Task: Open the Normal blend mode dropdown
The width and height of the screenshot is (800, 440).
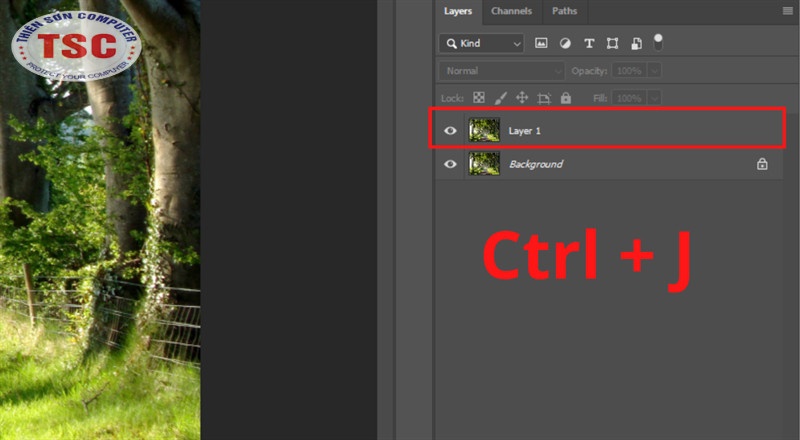Action: click(502, 71)
